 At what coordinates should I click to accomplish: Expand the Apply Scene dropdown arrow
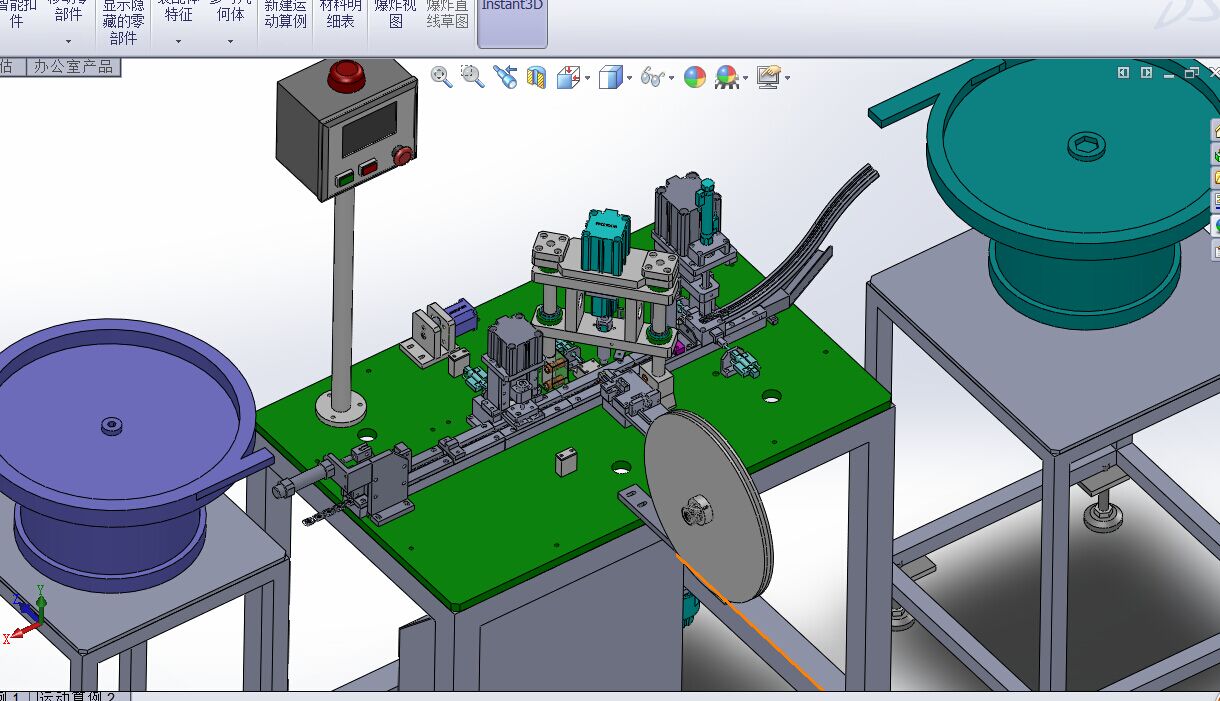pyautogui.click(x=746, y=78)
